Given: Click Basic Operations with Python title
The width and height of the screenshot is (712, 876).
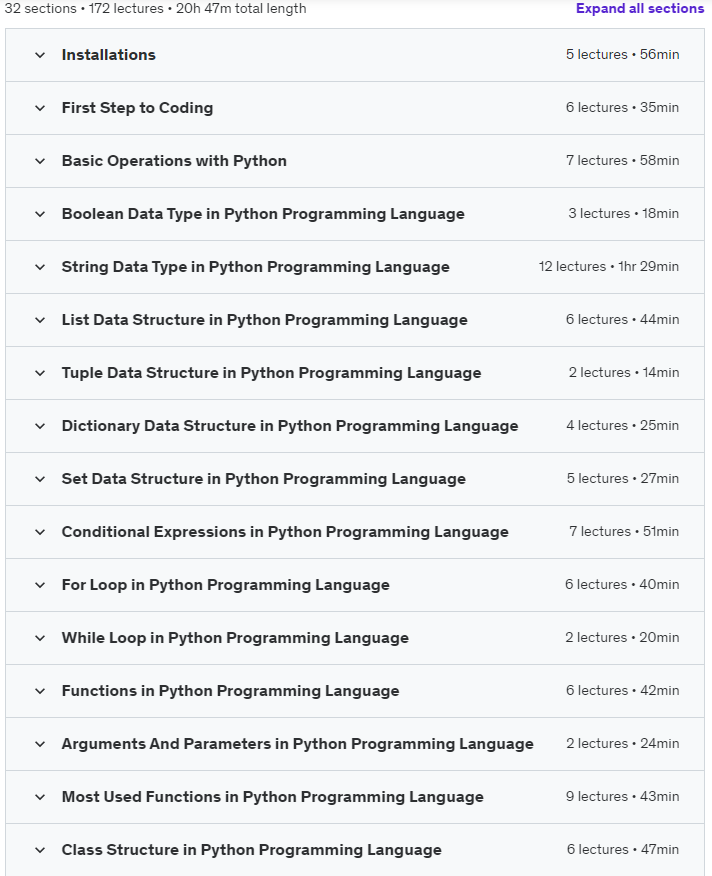Looking at the screenshot, I should 174,161.
